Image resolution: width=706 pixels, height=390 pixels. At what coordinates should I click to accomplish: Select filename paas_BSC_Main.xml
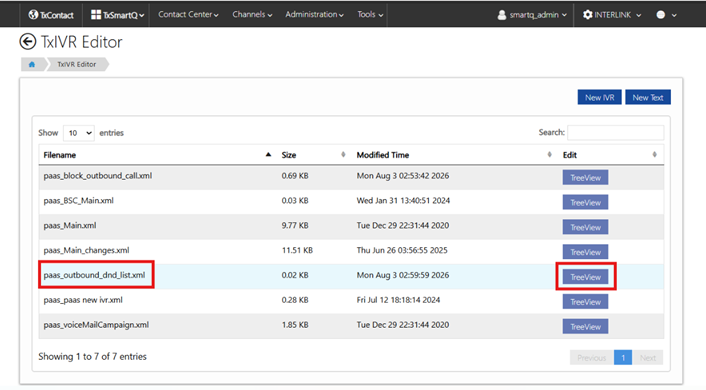(x=78, y=200)
